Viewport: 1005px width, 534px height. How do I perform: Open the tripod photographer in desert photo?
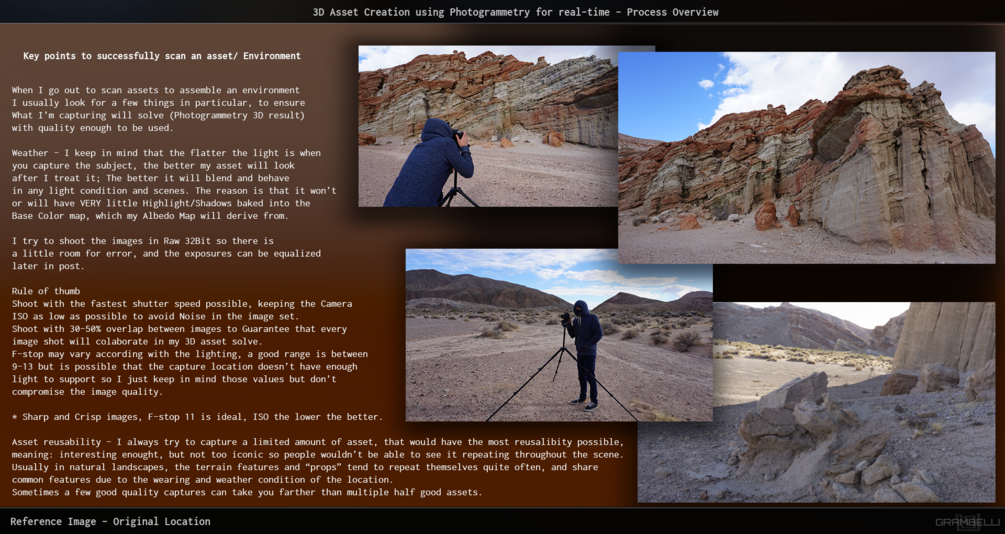[559, 335]
